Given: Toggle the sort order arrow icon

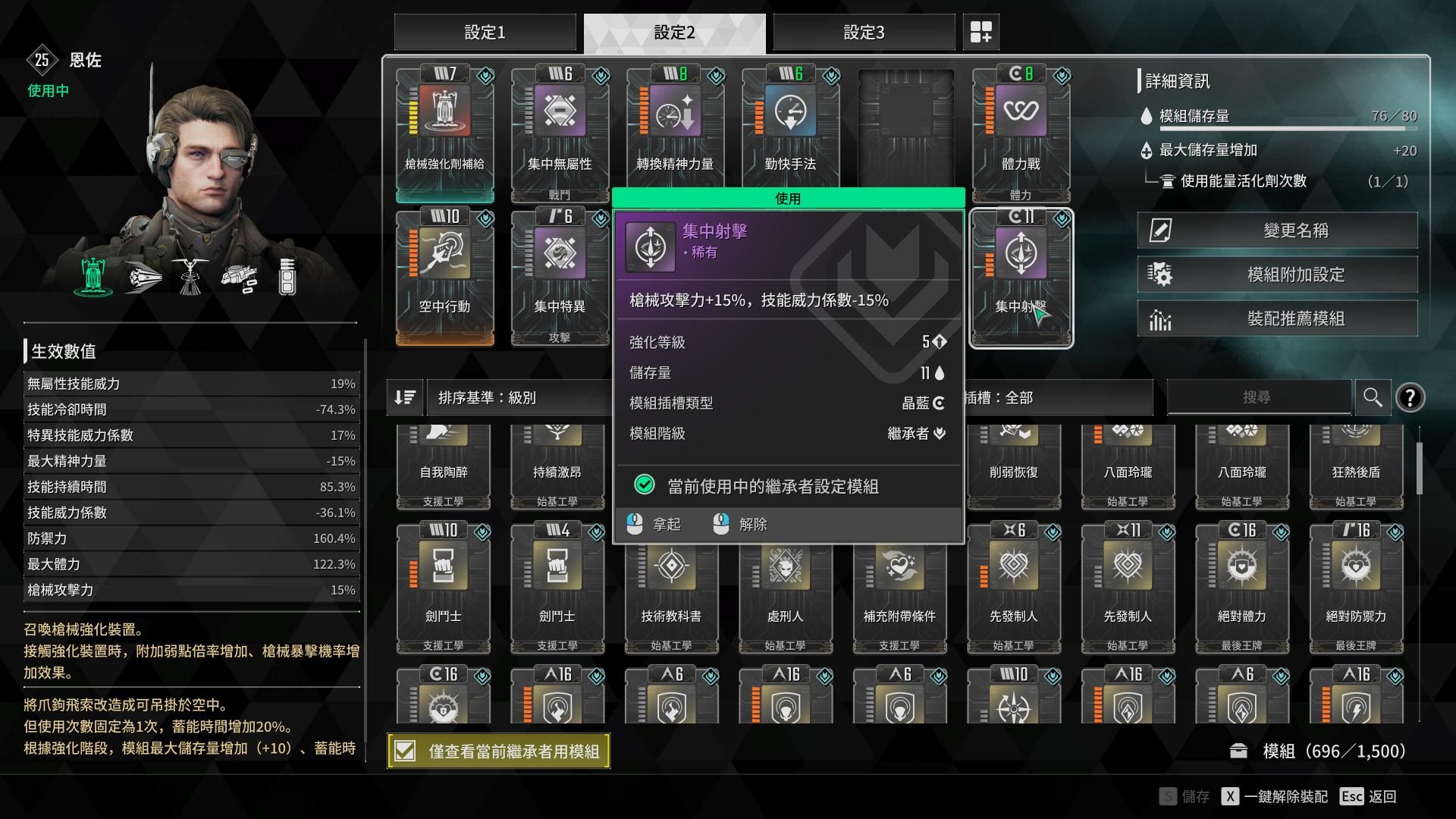Looking at the screenshot, I should click(x=405, y=397).
